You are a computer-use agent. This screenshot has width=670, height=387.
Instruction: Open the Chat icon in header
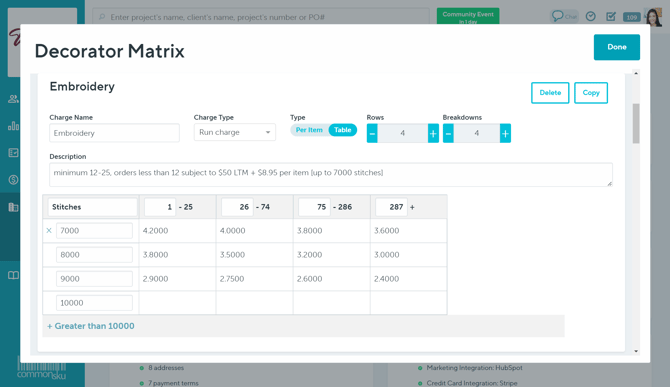click(x=564, y=16)
